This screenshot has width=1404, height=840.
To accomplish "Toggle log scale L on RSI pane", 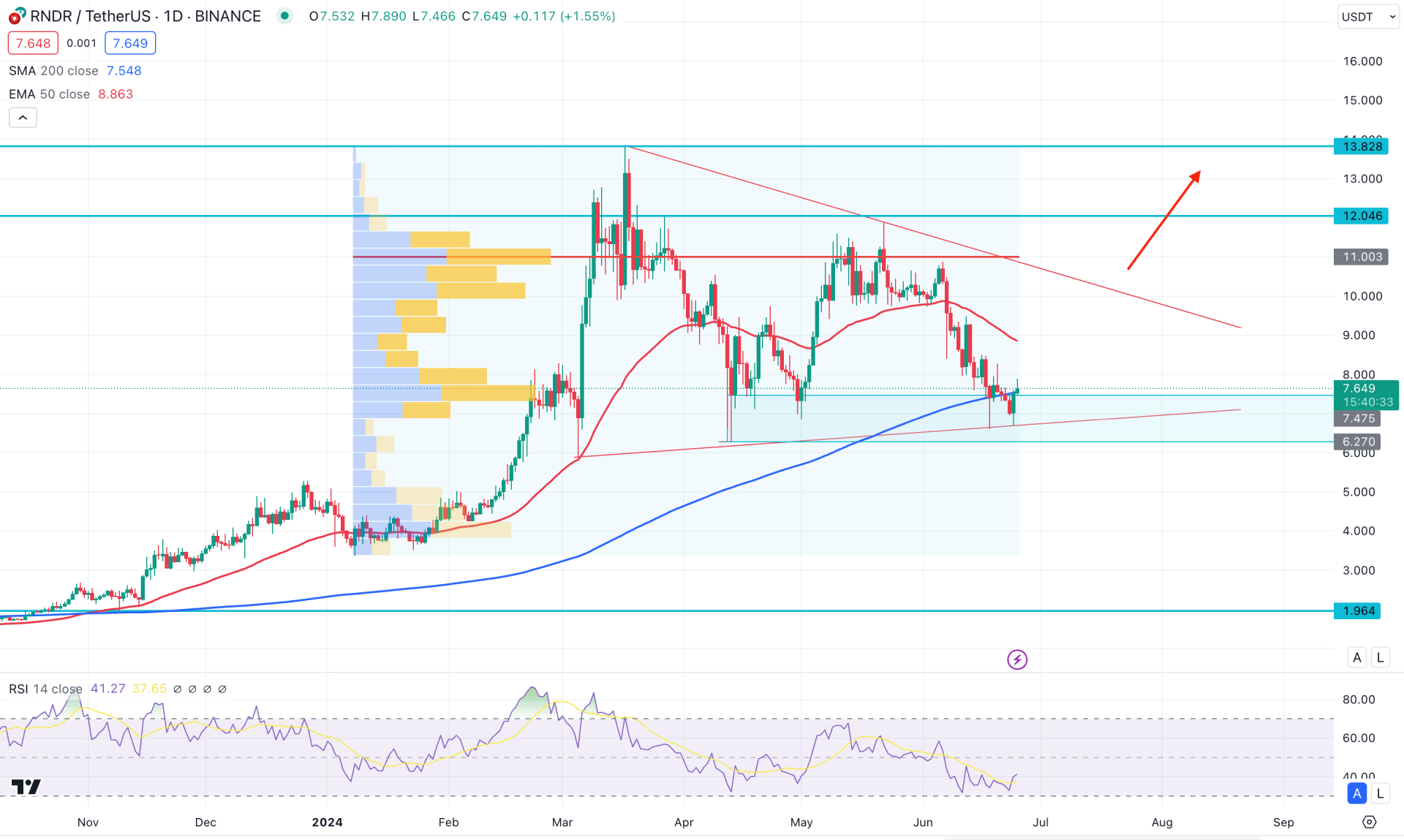I will coord(1380,793).
